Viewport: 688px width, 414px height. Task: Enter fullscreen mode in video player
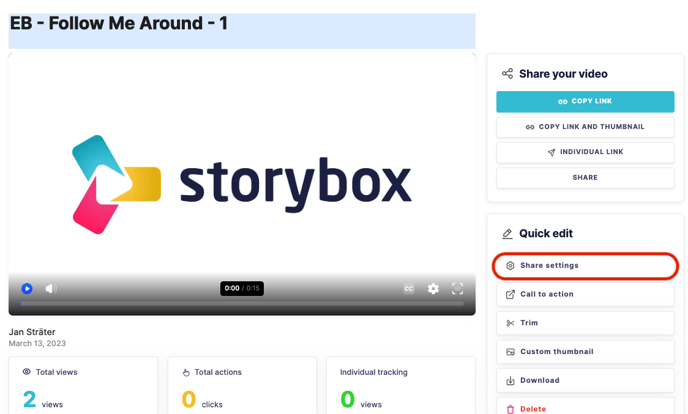point(457,289)
